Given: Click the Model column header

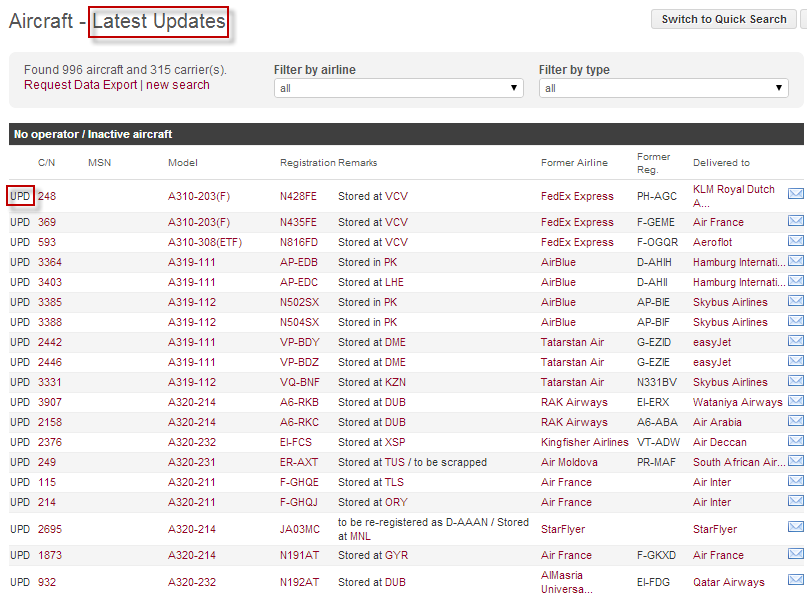Looking at the screenshot, I should [x=182, y=162].
